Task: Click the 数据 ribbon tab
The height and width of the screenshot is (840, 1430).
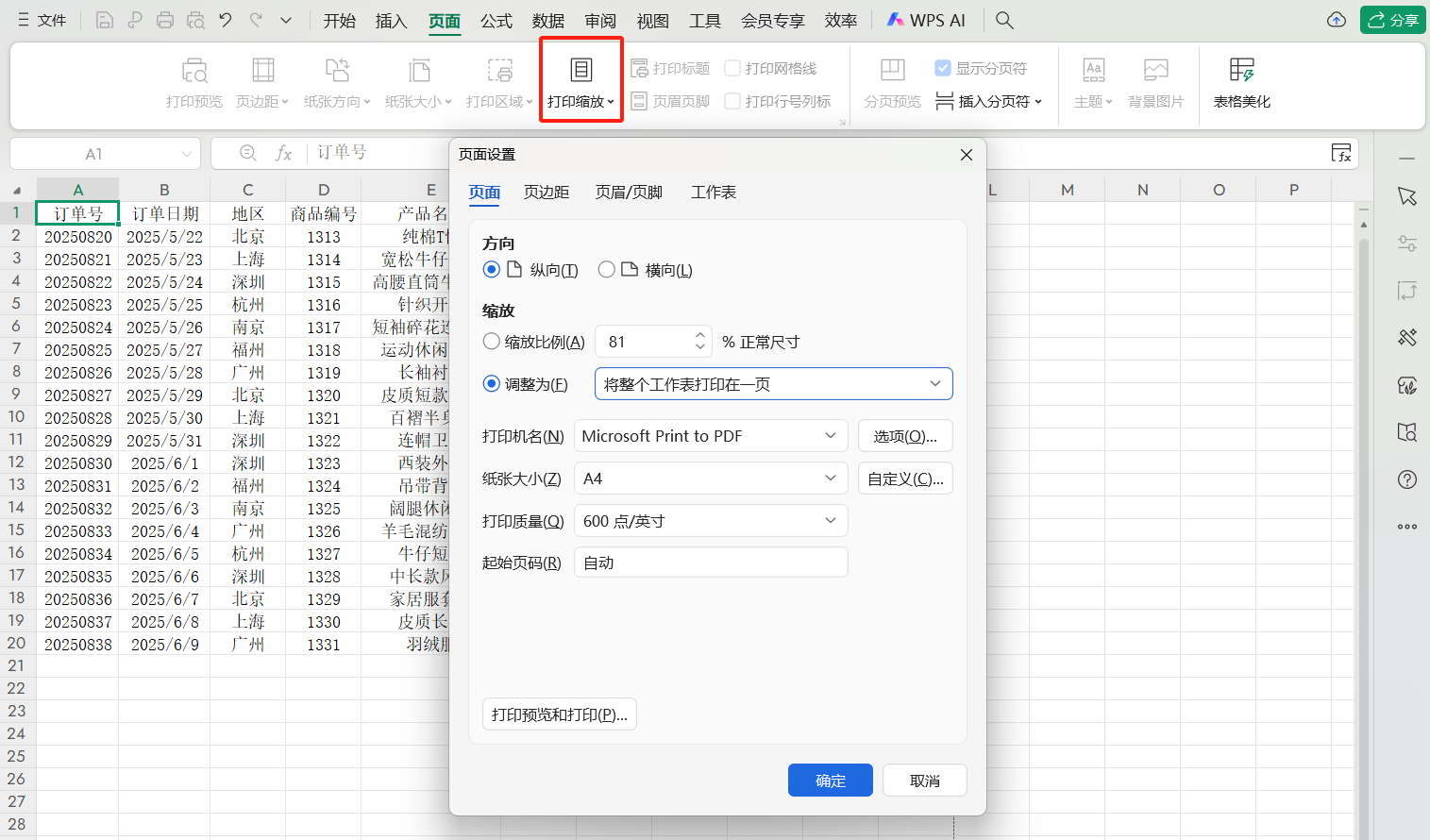Action: [x=547, y=20]
